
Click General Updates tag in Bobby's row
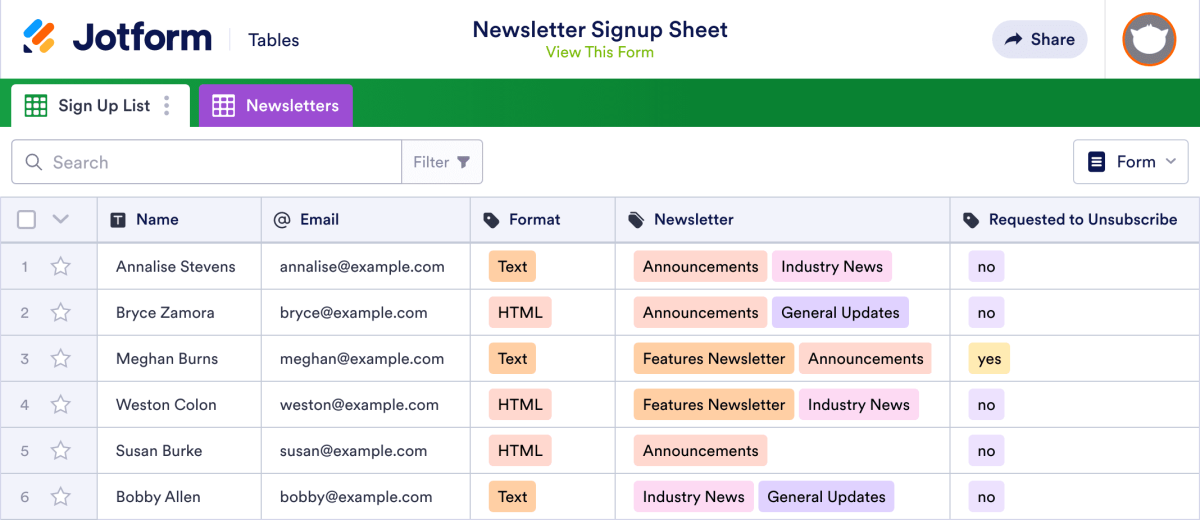coord(826,496)
